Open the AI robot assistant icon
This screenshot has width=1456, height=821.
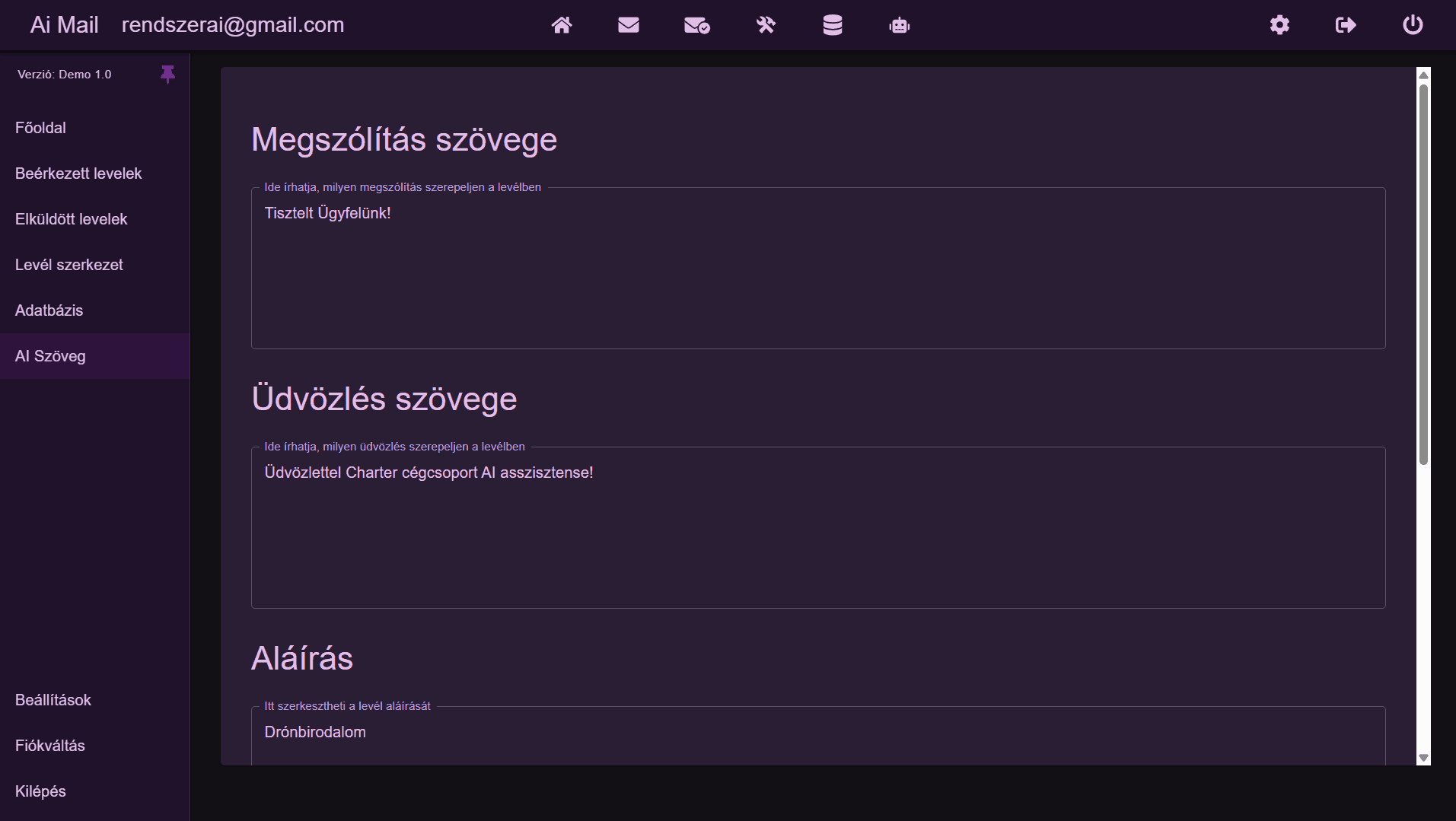pos(899,25)
